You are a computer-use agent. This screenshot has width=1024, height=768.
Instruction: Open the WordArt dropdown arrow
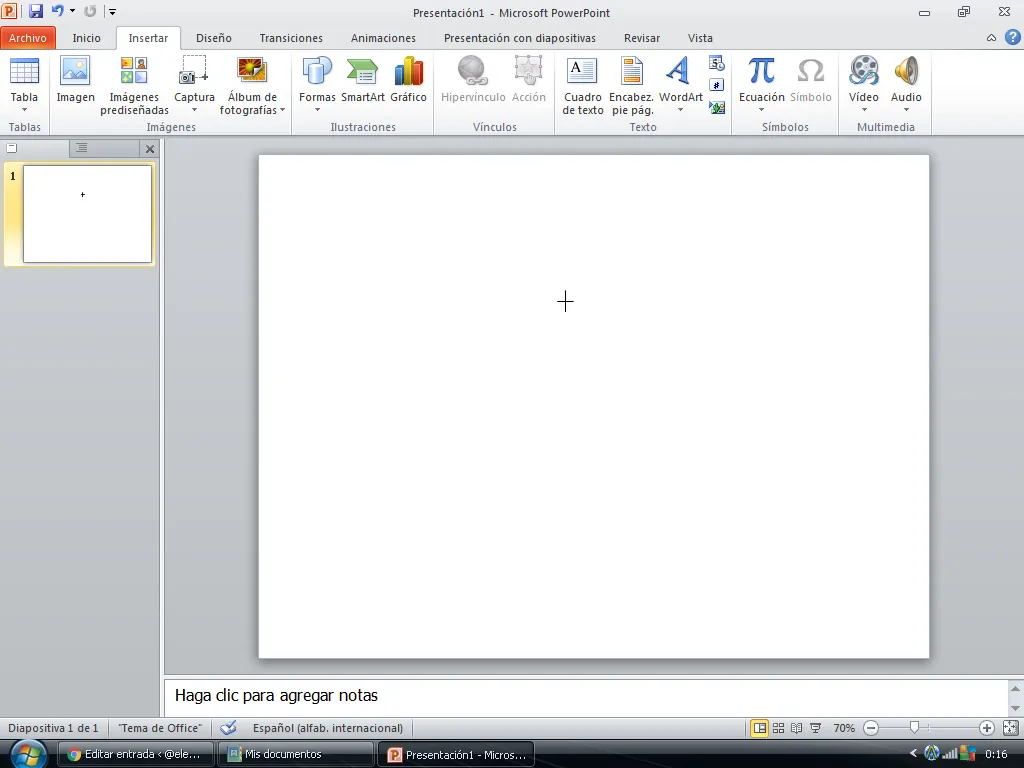pyautogui.click(x=680, y=110)
